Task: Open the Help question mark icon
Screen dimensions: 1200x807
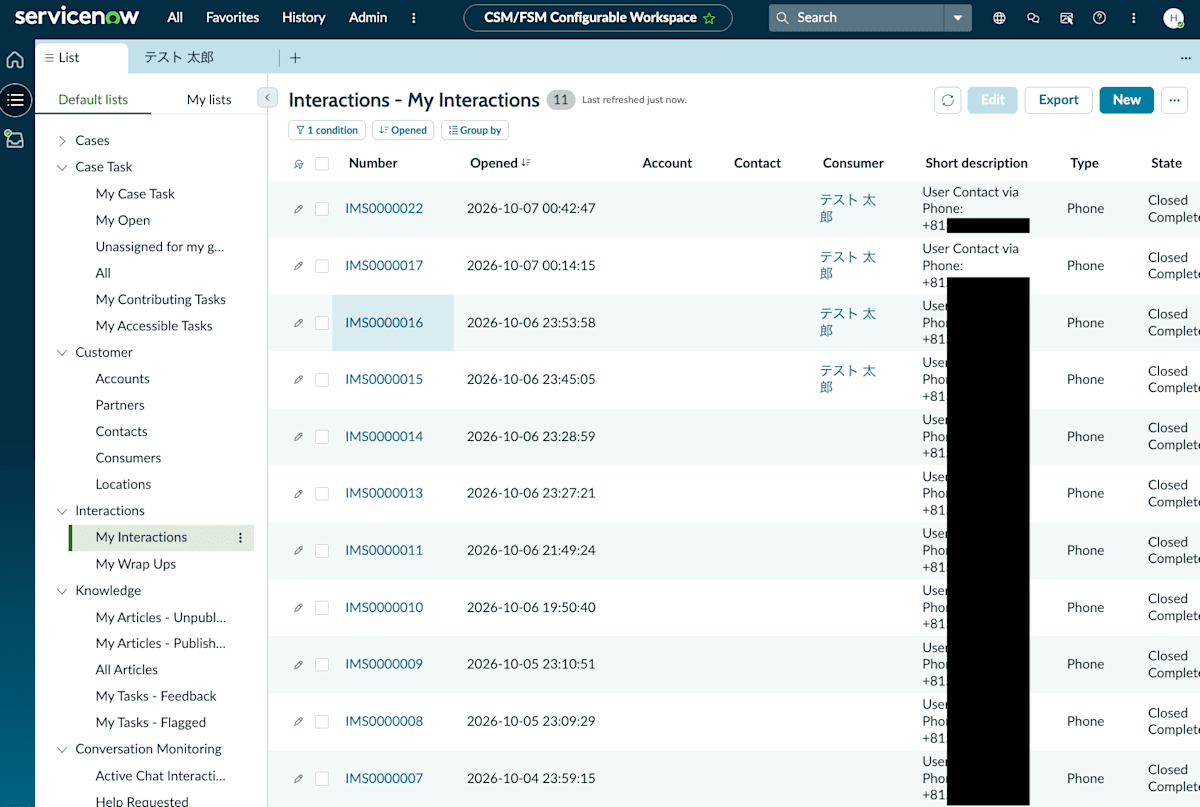Action: coord(1100,18)
